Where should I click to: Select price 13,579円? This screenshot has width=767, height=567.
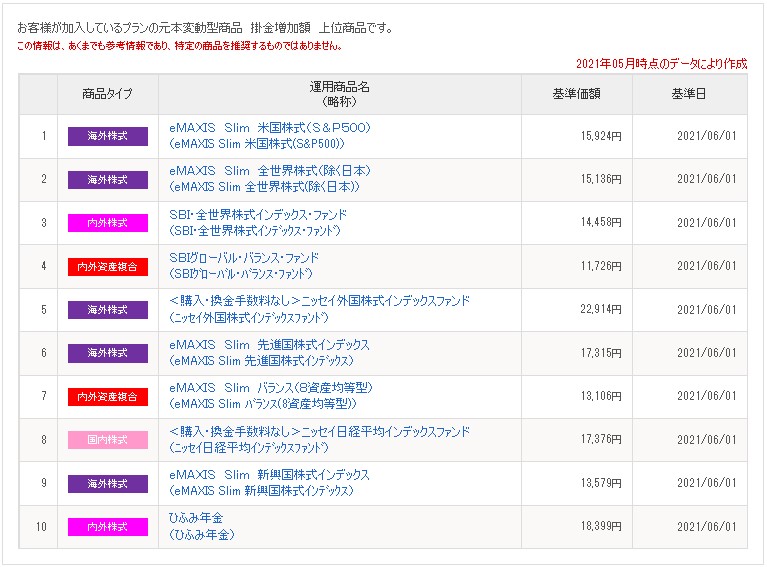tap(601, 483)
